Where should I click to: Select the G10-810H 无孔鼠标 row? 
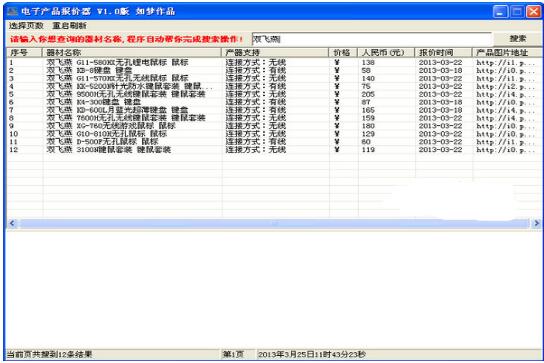[274, 134]
